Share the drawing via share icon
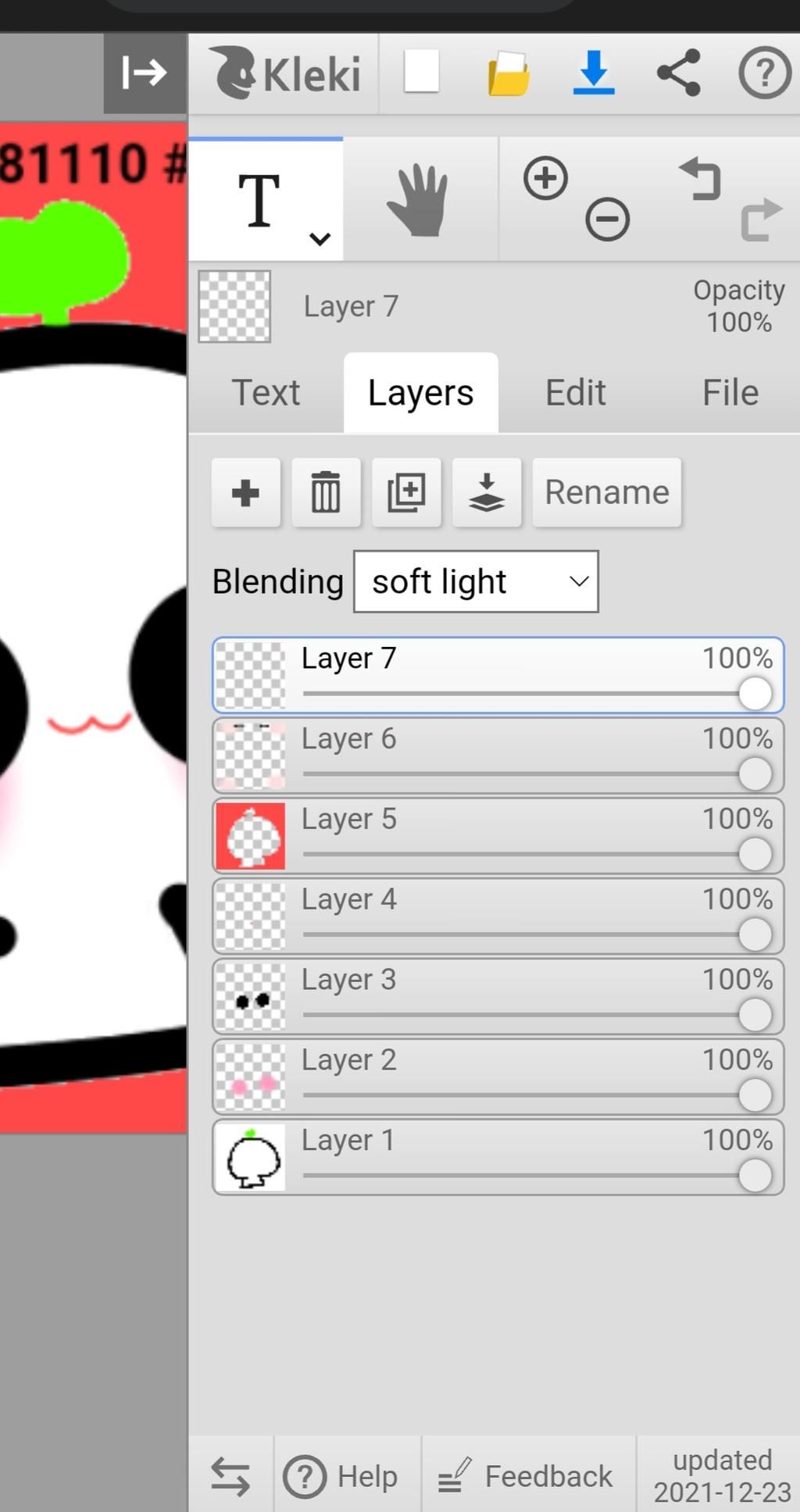 pyautogui.click(x=679, y=73)
